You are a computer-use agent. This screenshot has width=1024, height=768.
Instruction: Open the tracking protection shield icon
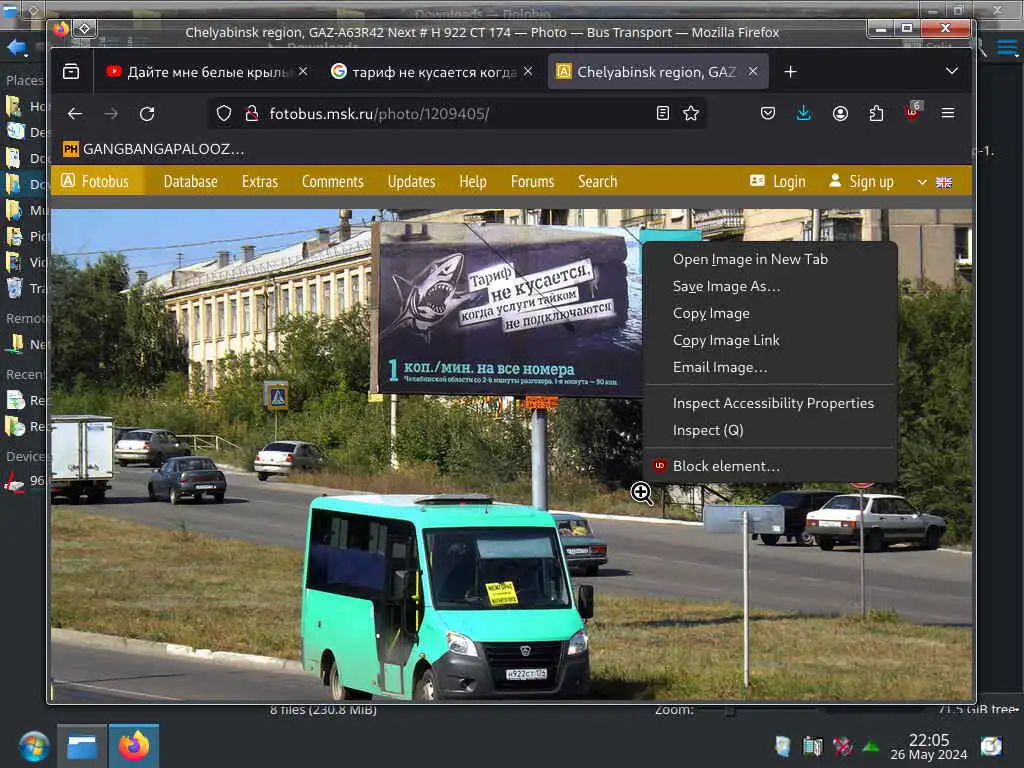click(224, 114)
